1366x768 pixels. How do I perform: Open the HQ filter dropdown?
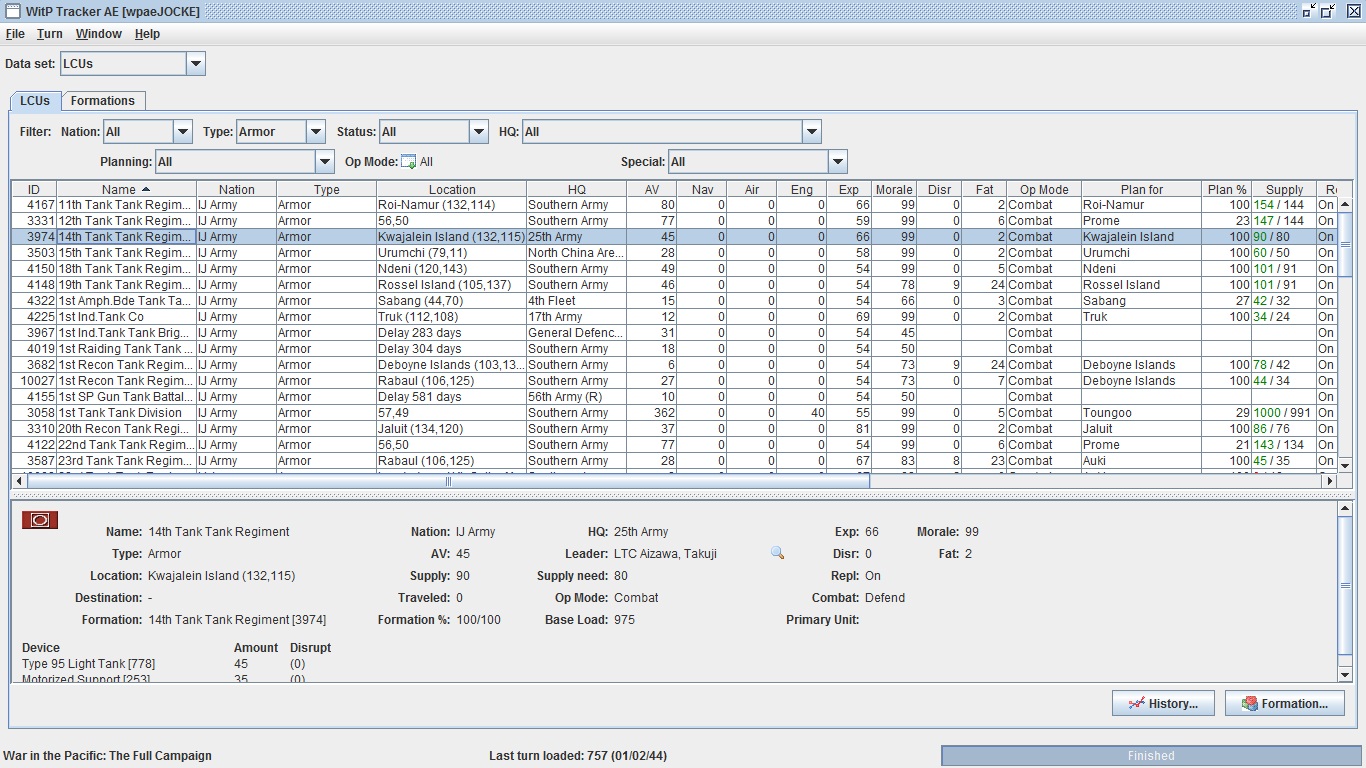[x=812, y=132]
